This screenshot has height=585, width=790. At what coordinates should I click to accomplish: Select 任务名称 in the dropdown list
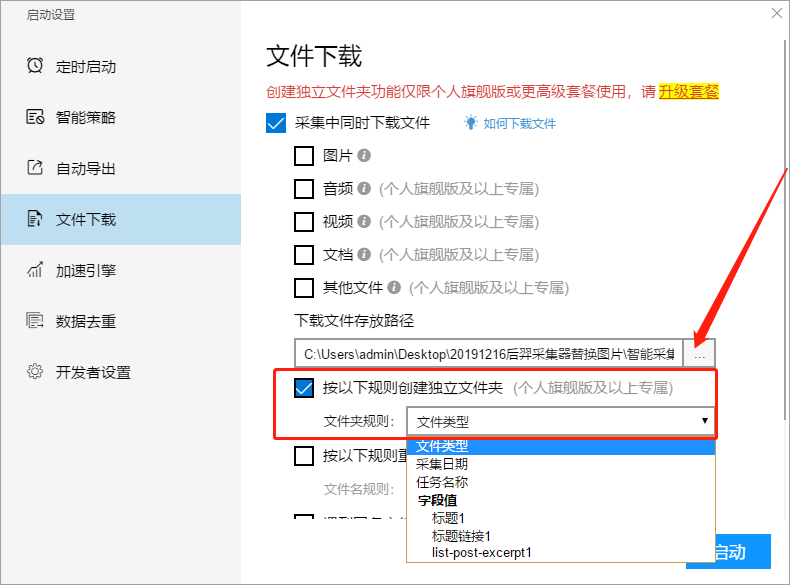click(561, 482)
